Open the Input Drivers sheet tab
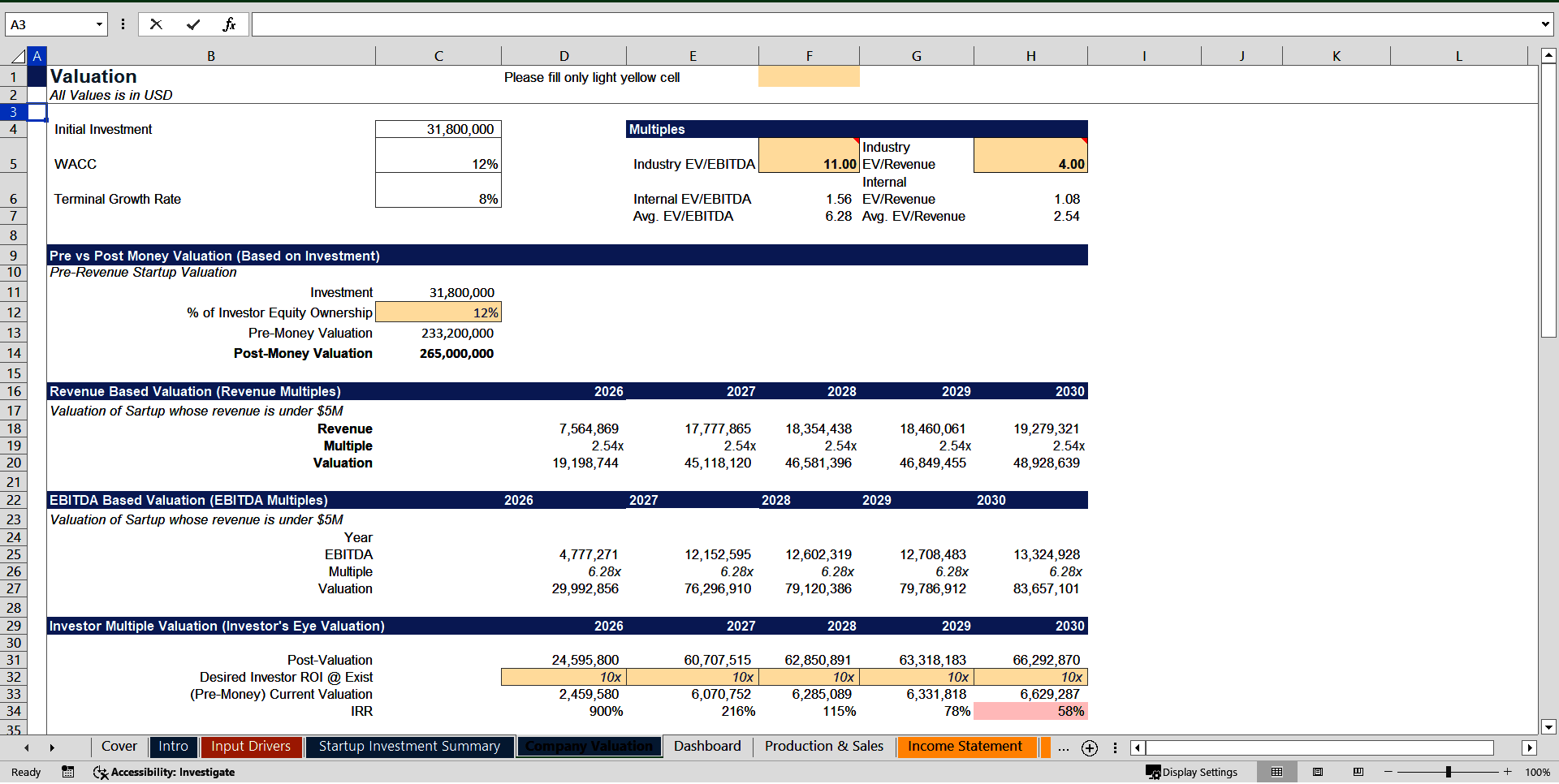This screenshot has height=784, width=1559. point(251,747)
